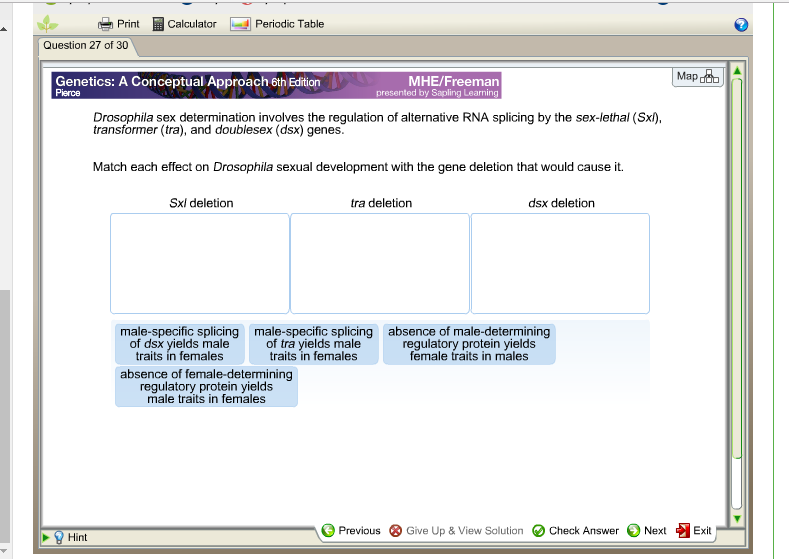Go to the Next question
789x559 pixels.
click(x=647, y=530)
